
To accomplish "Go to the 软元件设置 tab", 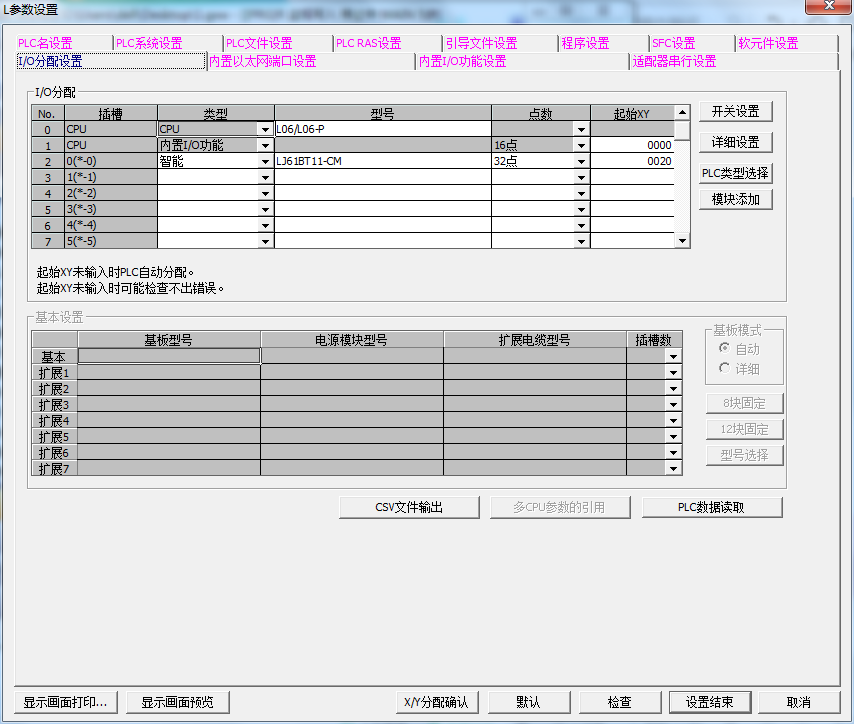I will tap(768, 43).
